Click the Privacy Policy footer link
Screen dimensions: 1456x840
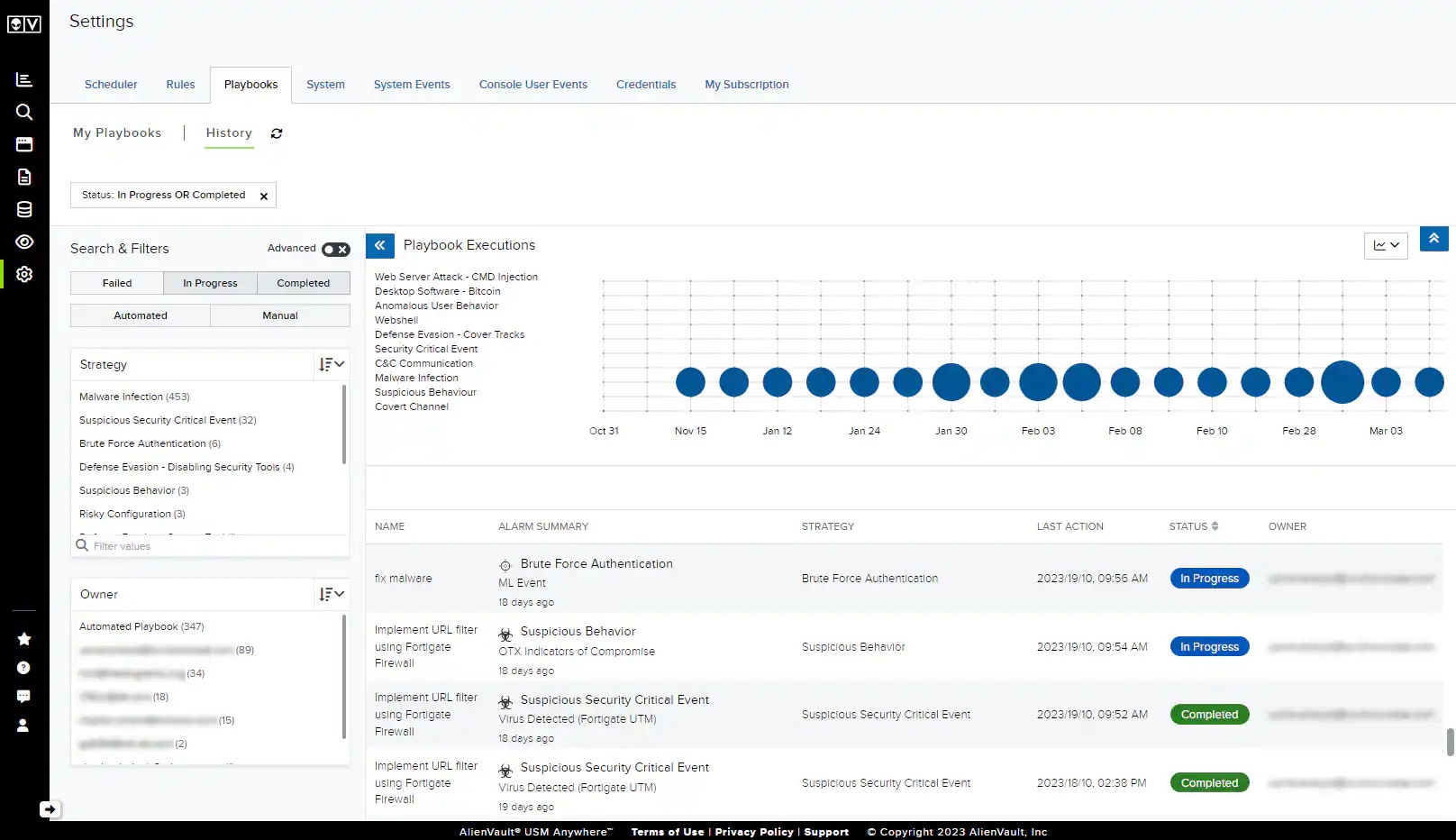pyautogui.click(x=753, y=832)
